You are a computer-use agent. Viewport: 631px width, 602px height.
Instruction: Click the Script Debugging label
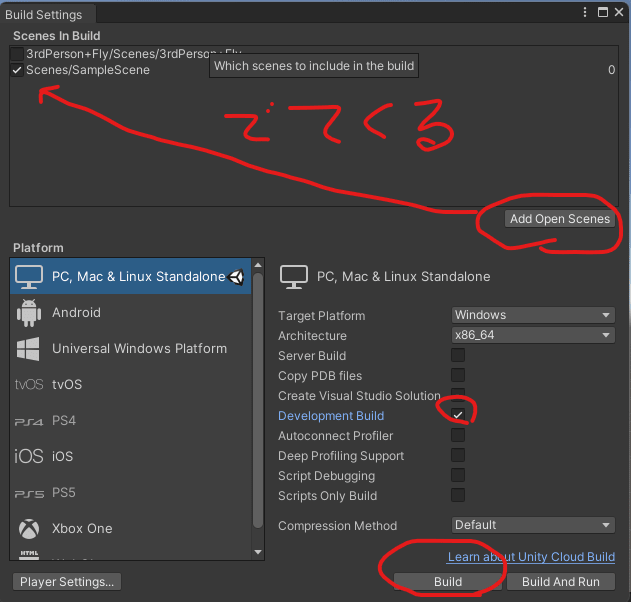[x=326, y=476]
